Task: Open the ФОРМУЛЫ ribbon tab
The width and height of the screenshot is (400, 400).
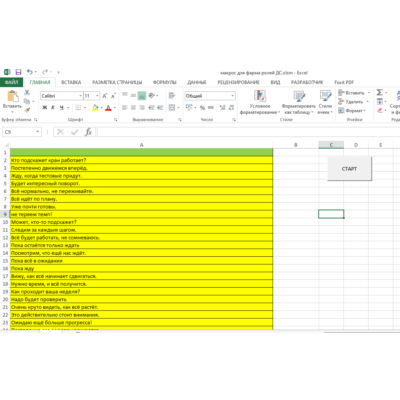Action: pos(165,82)
